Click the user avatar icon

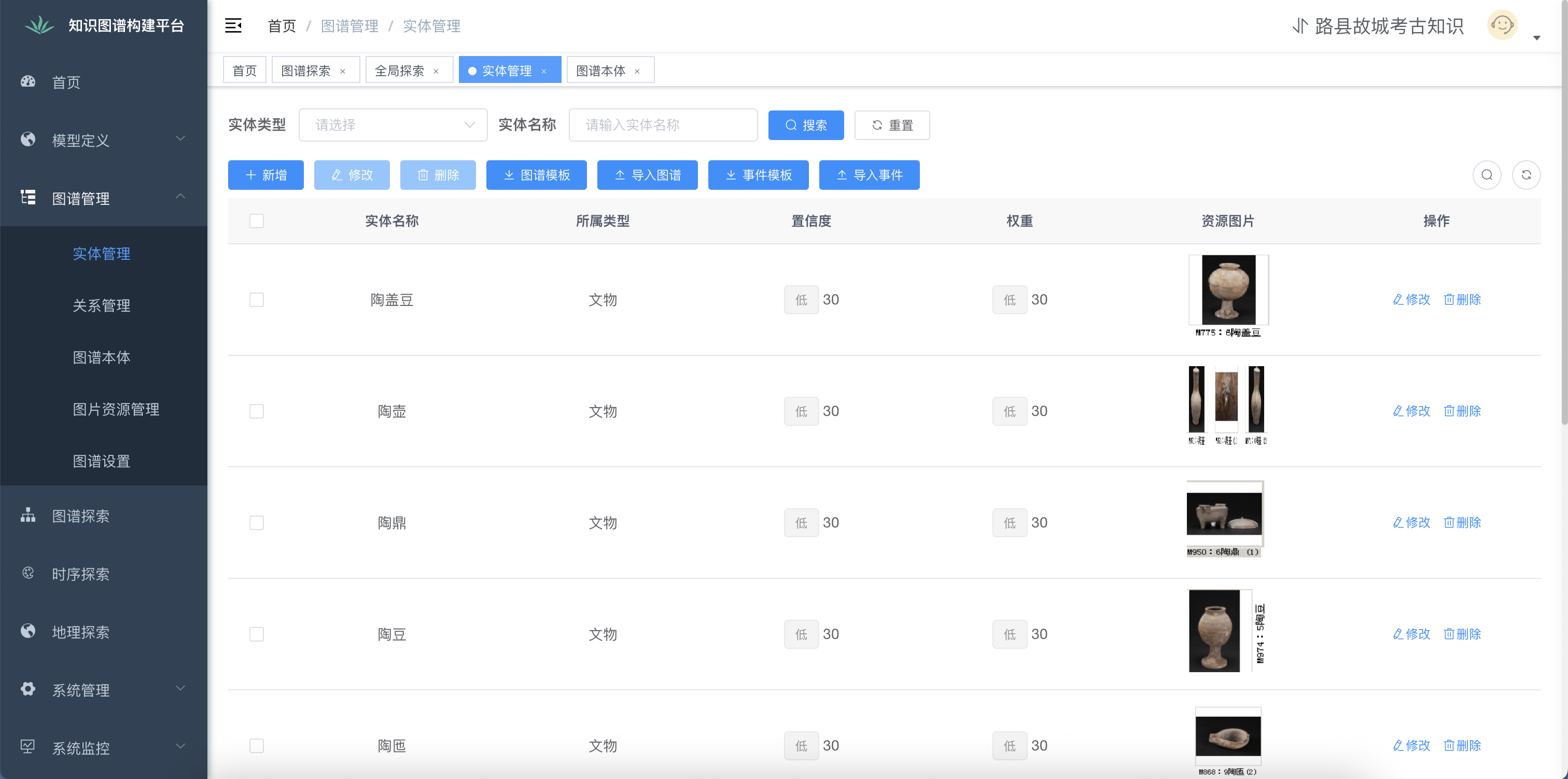click(x=1502, y=25)
